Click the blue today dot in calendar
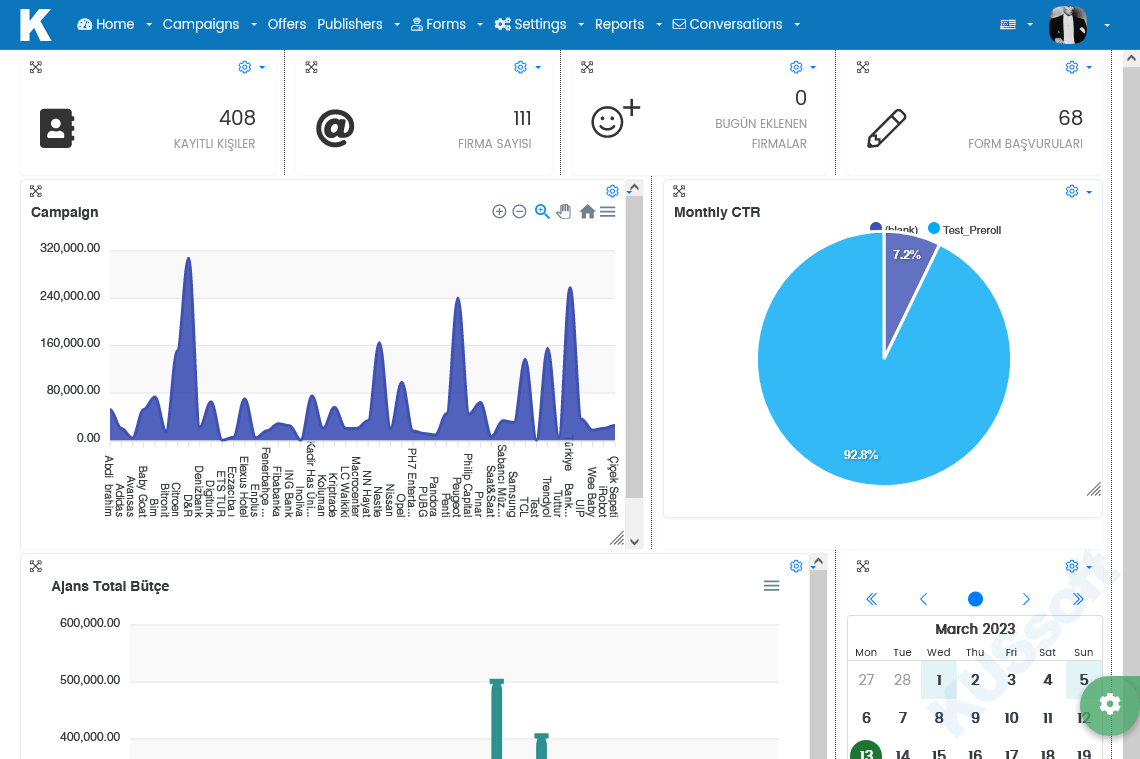Viewport: 1140px width, 759px height. pyautogui.click(x=975, y=599)
